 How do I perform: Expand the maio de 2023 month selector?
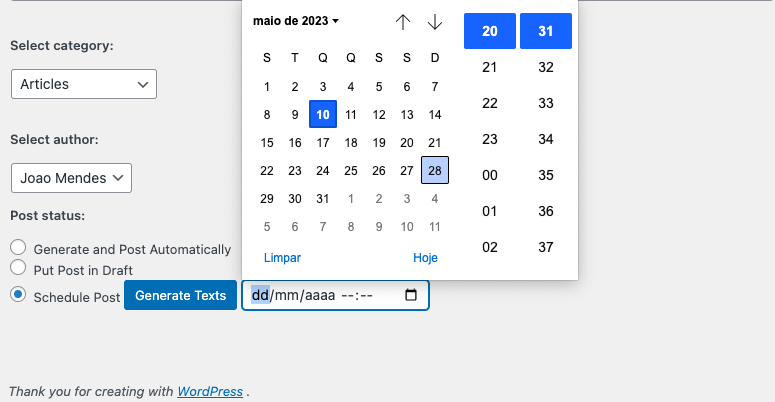click(x=296, y=20)
